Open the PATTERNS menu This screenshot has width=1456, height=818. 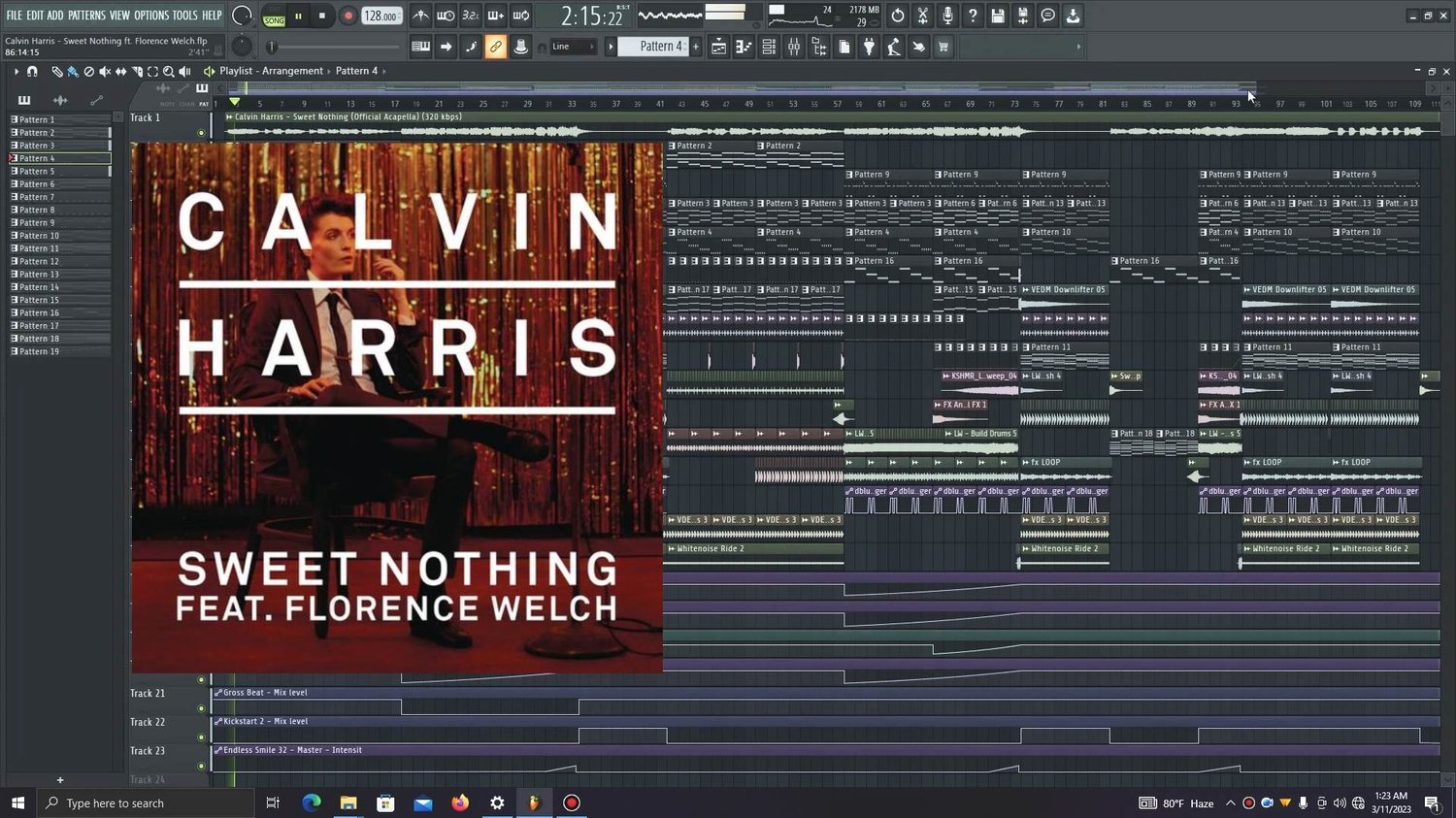tap(86, 16)
